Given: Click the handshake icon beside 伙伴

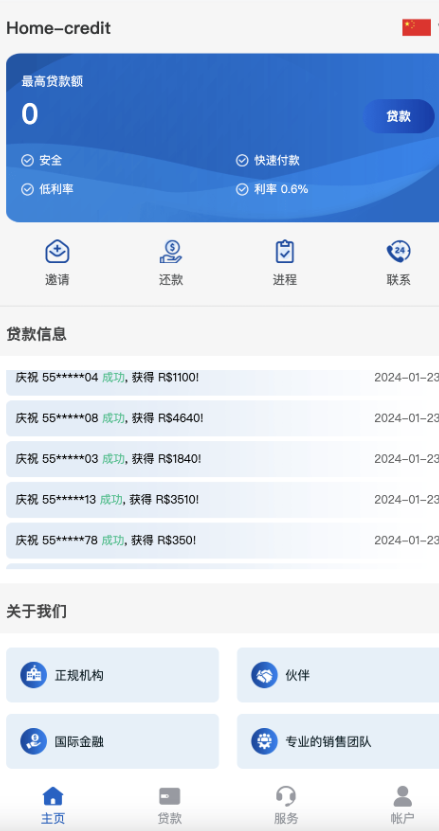Looking at the screenshot, I should [x=264, y=675].
